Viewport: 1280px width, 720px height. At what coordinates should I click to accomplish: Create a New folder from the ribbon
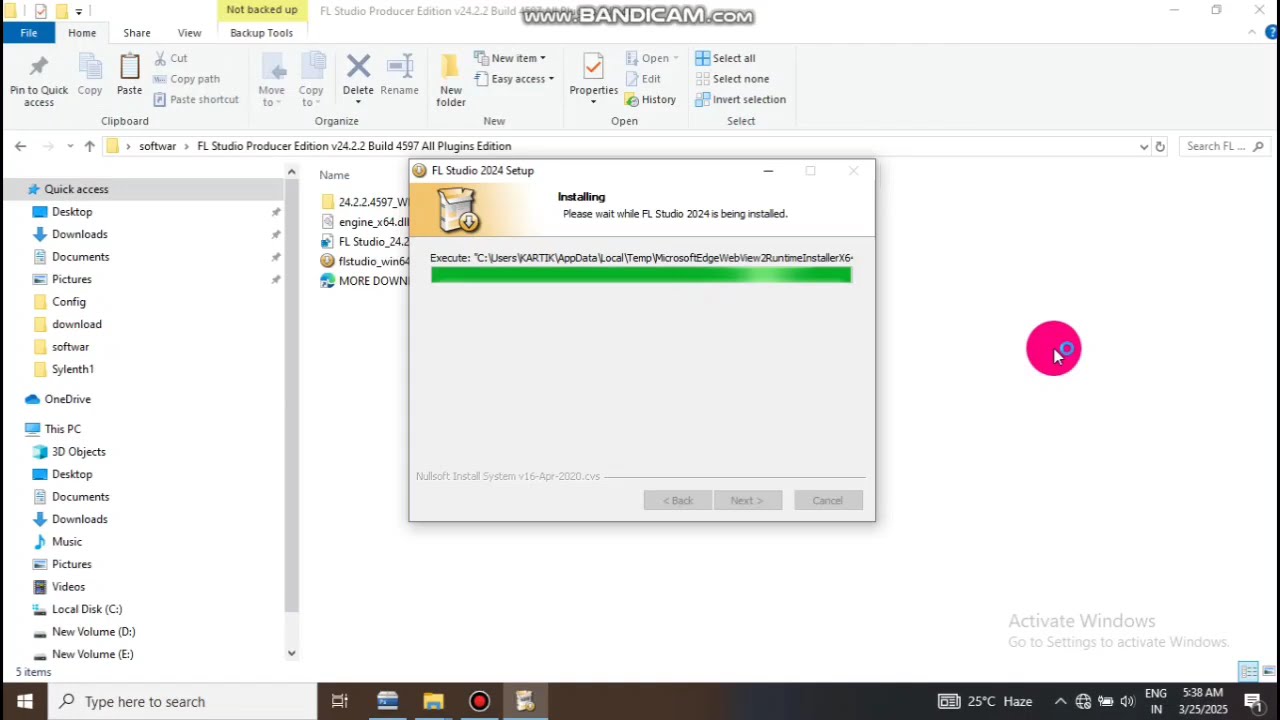pyautogui.click(x=451, y=80)
